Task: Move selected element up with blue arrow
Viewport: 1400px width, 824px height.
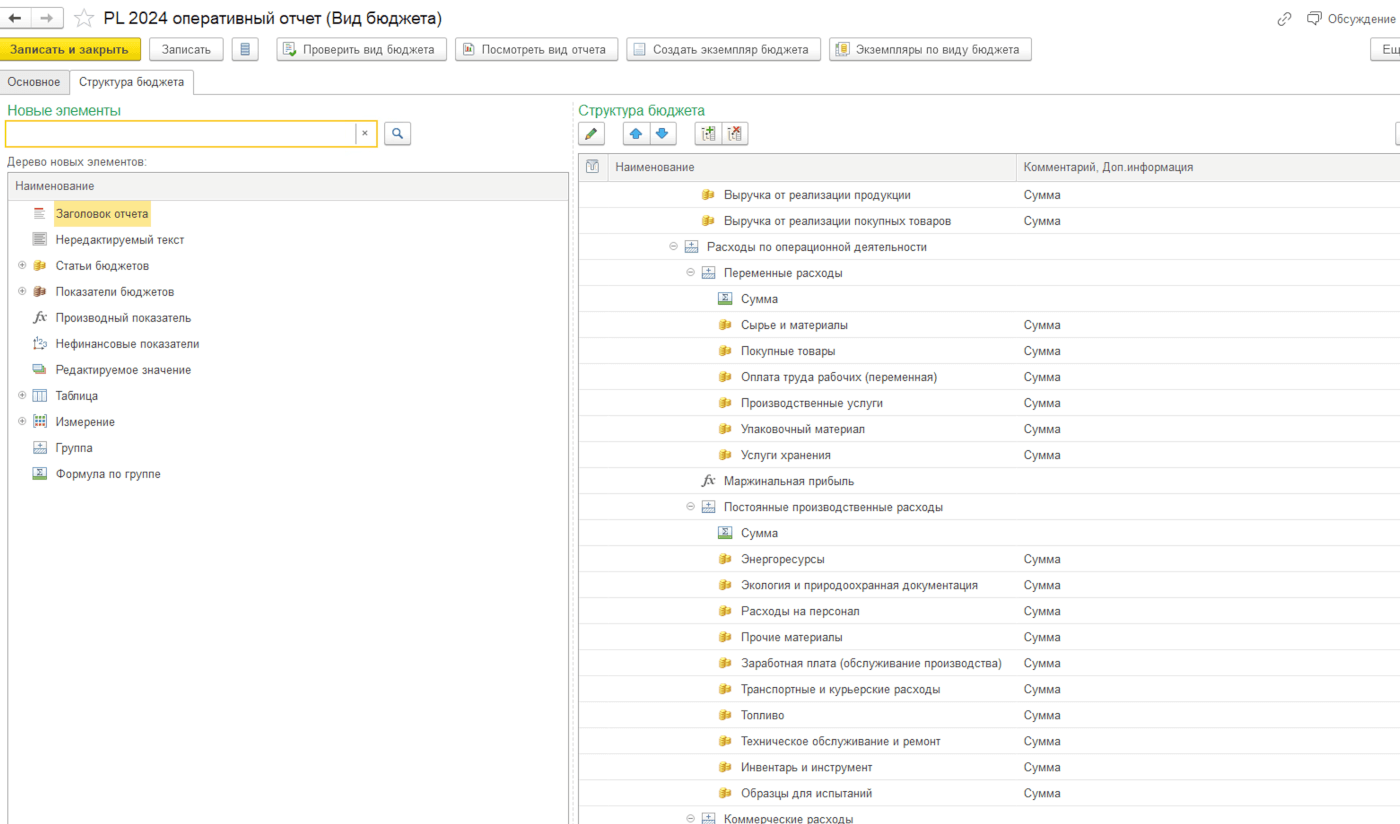Action: (636, 134)
